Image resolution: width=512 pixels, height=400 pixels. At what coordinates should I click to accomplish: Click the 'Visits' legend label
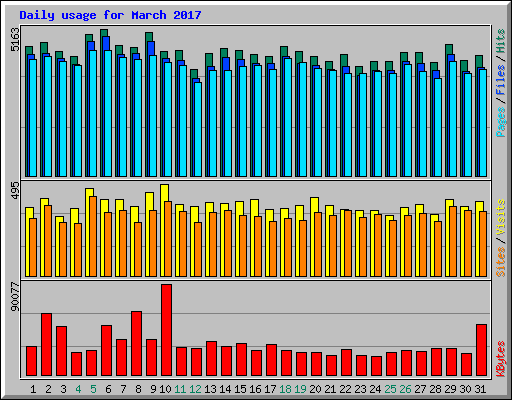coord(501,217)
